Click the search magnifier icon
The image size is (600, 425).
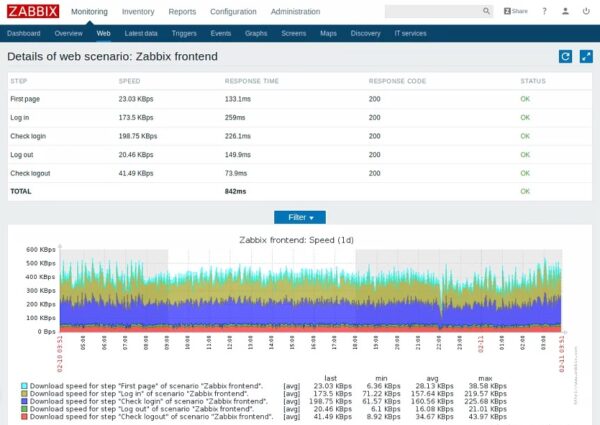point(486,11)
